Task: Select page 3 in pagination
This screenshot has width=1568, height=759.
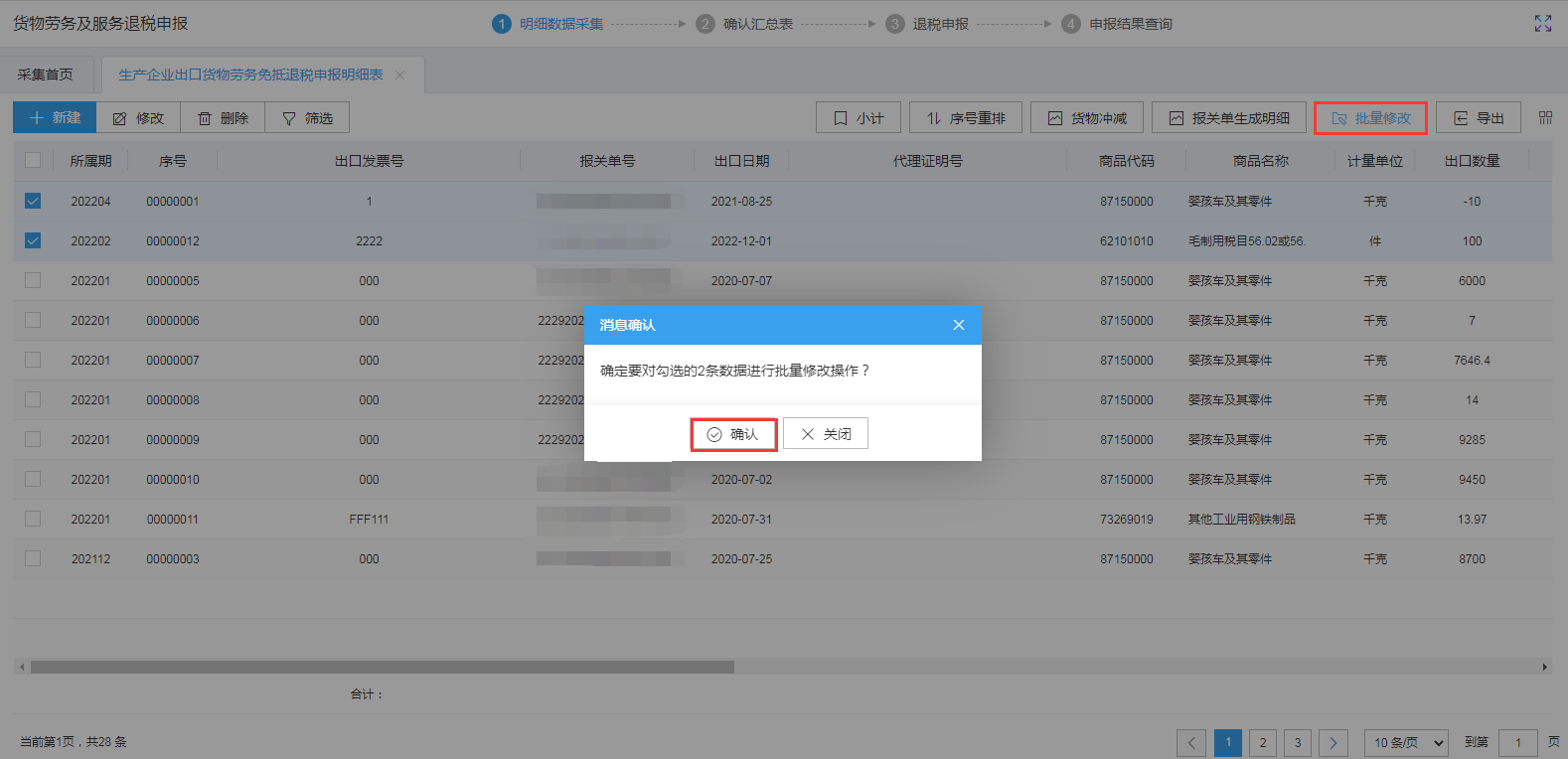Action: pyautogui.click(x=1298, y=742)
